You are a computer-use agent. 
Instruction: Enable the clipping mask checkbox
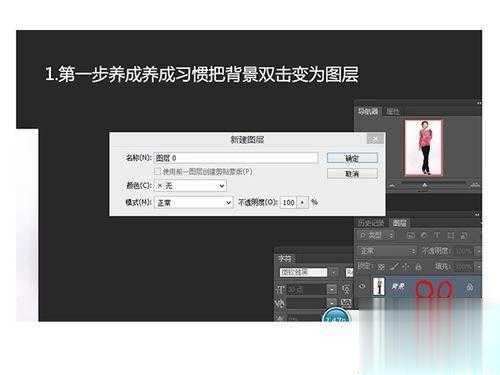[x=157, y=172]
